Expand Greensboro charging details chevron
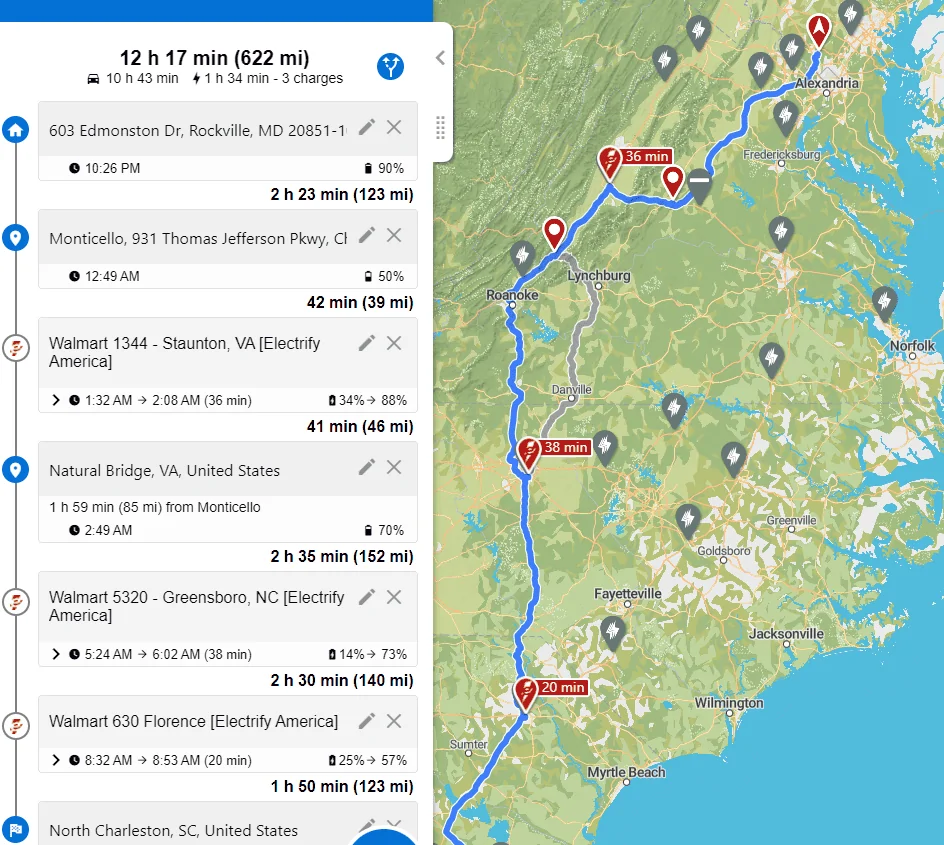 56,654
